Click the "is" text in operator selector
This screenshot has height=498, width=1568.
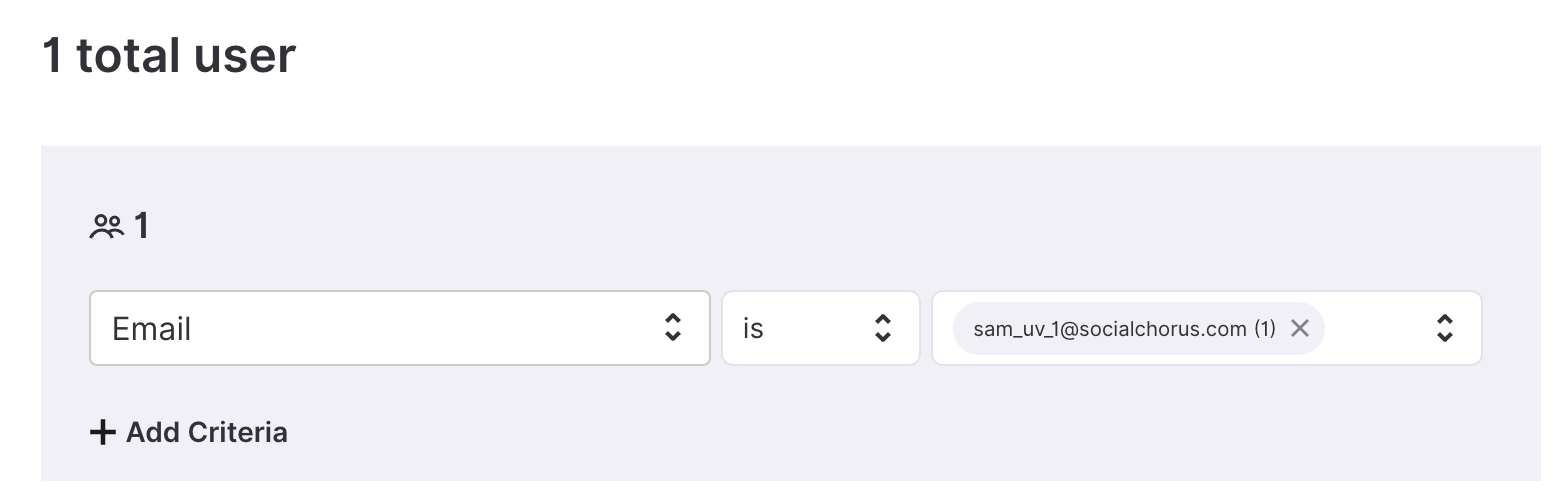click(753, 329)
